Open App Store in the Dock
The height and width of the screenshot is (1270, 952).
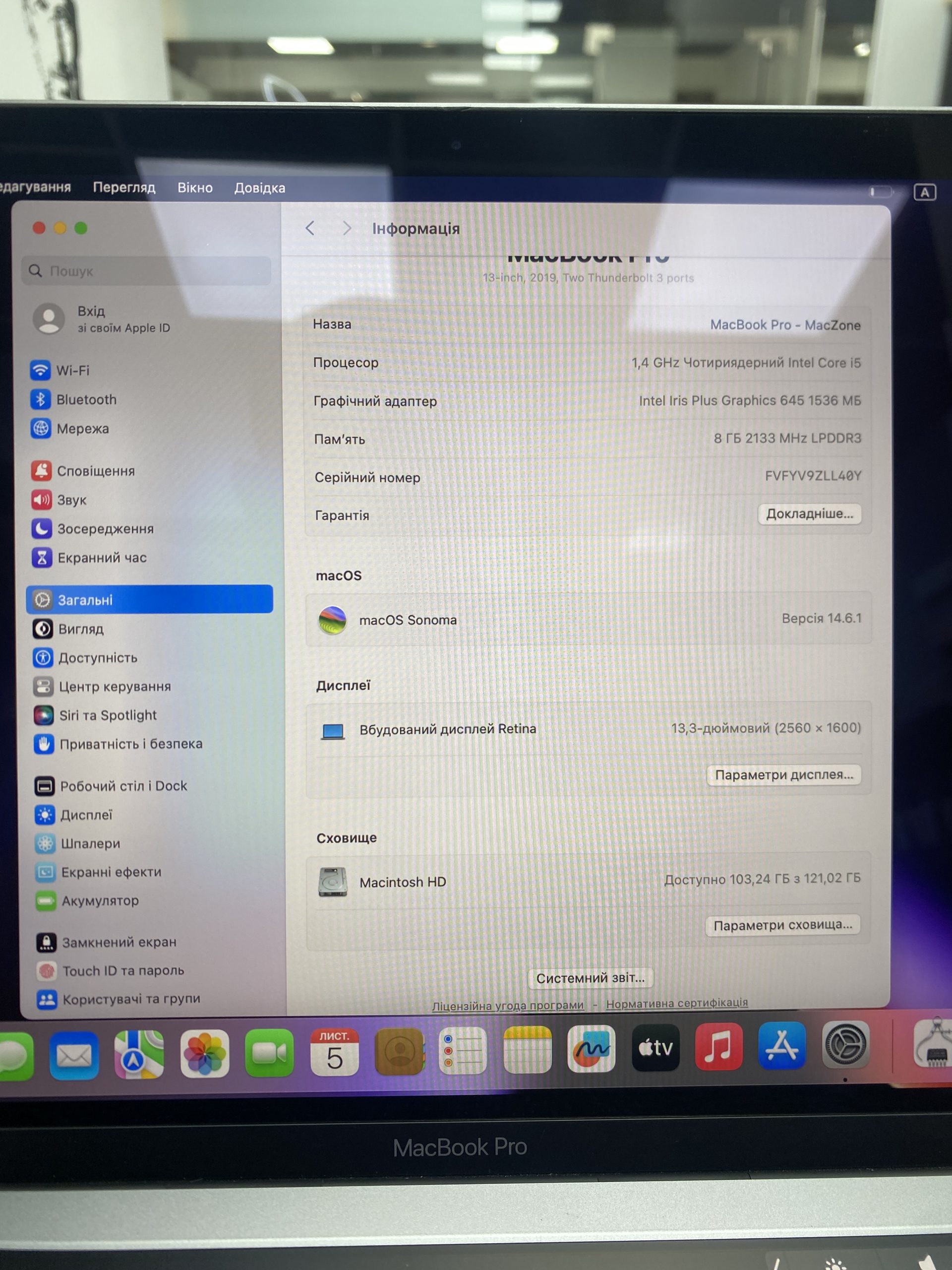[x=782, y=1045]
